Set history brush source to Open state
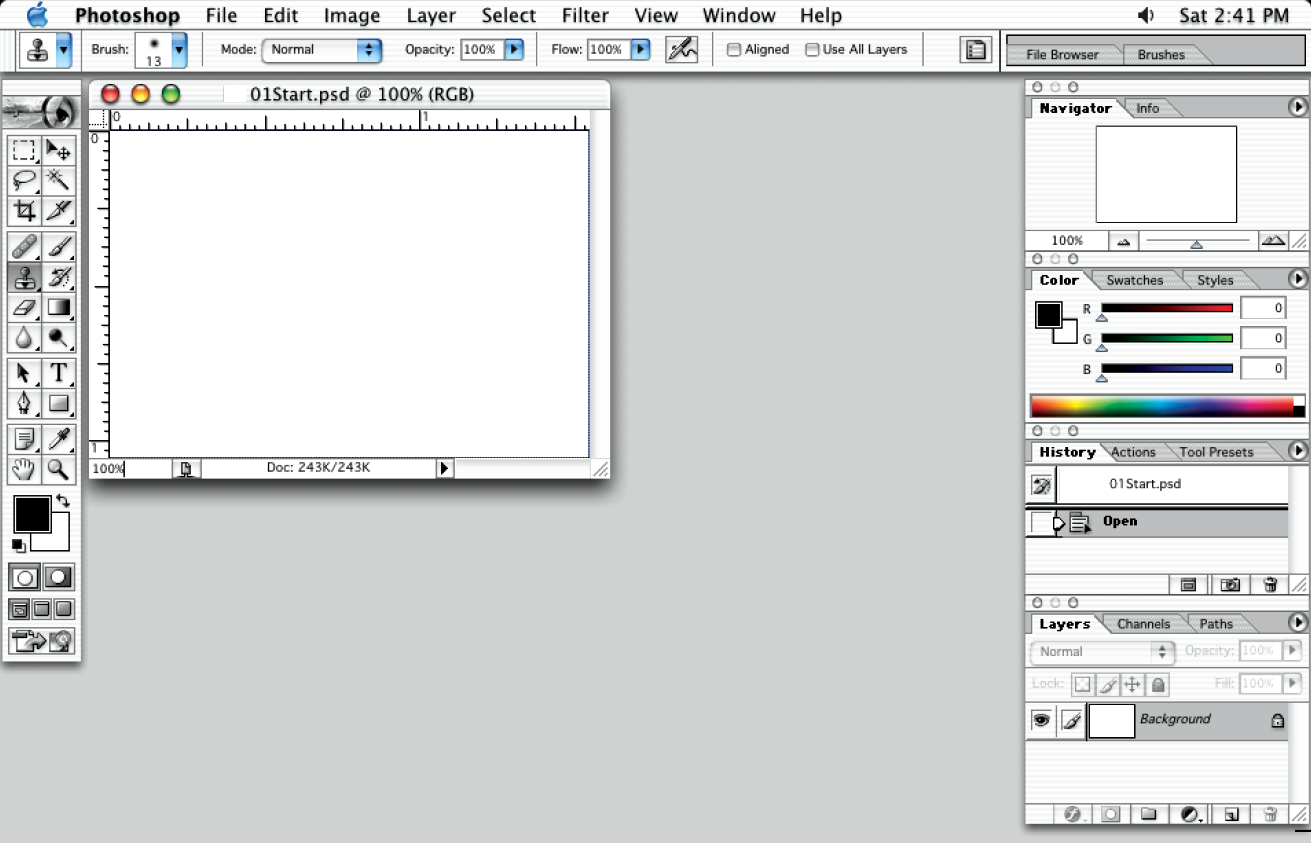The image size is (1311, 843). pos(1041,522)
